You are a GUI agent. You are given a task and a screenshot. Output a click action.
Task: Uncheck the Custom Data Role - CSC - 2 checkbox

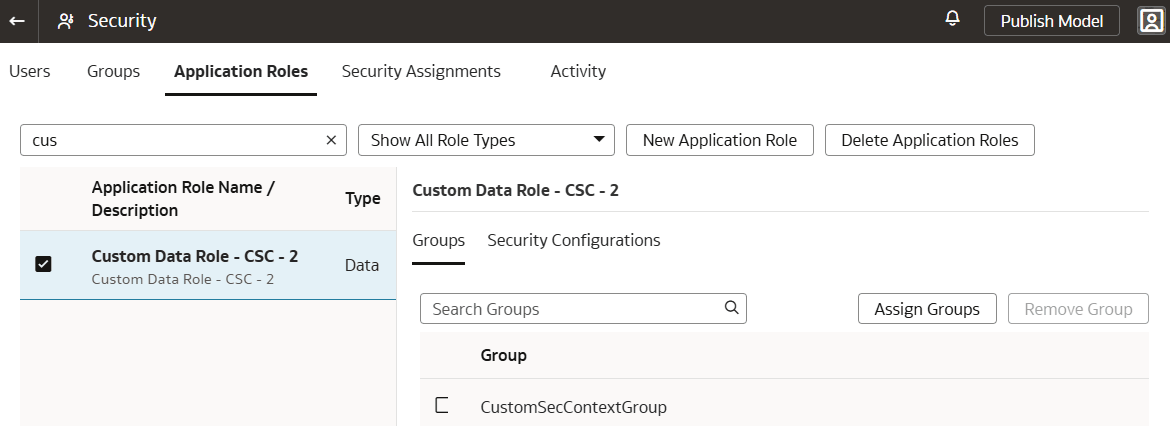point(43,264)
